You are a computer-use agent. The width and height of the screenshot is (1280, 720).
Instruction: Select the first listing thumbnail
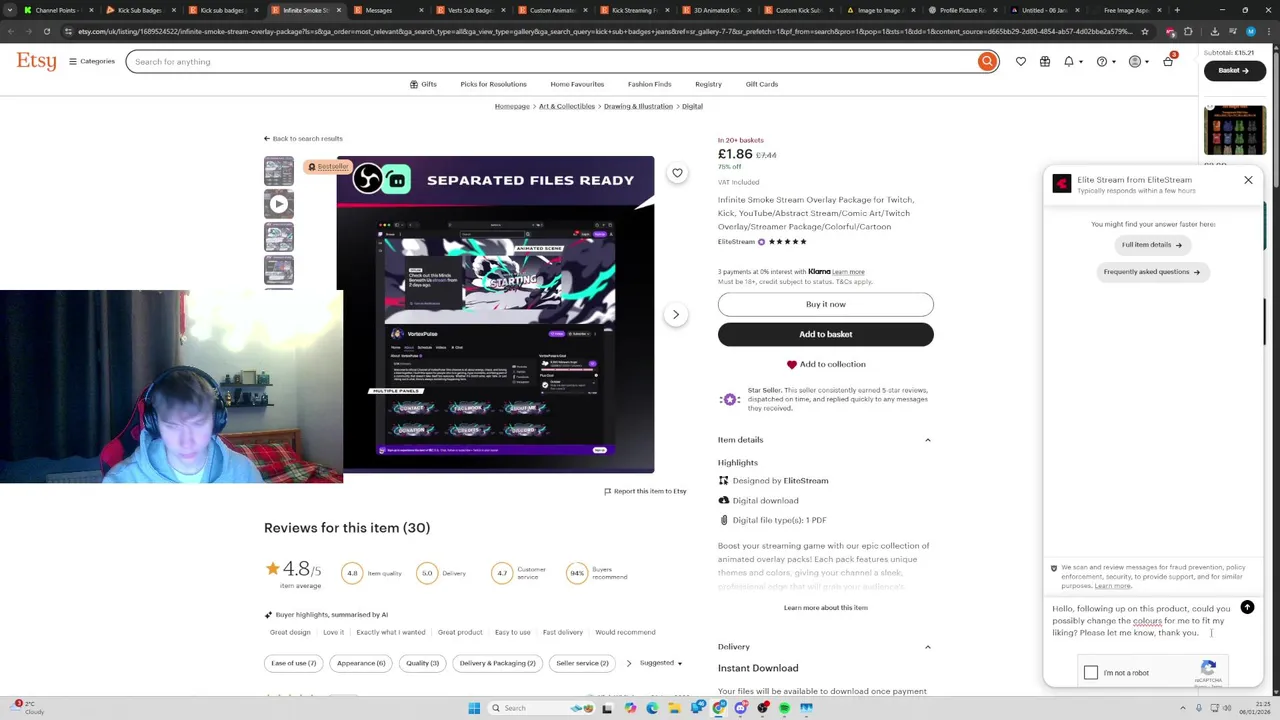279,171
